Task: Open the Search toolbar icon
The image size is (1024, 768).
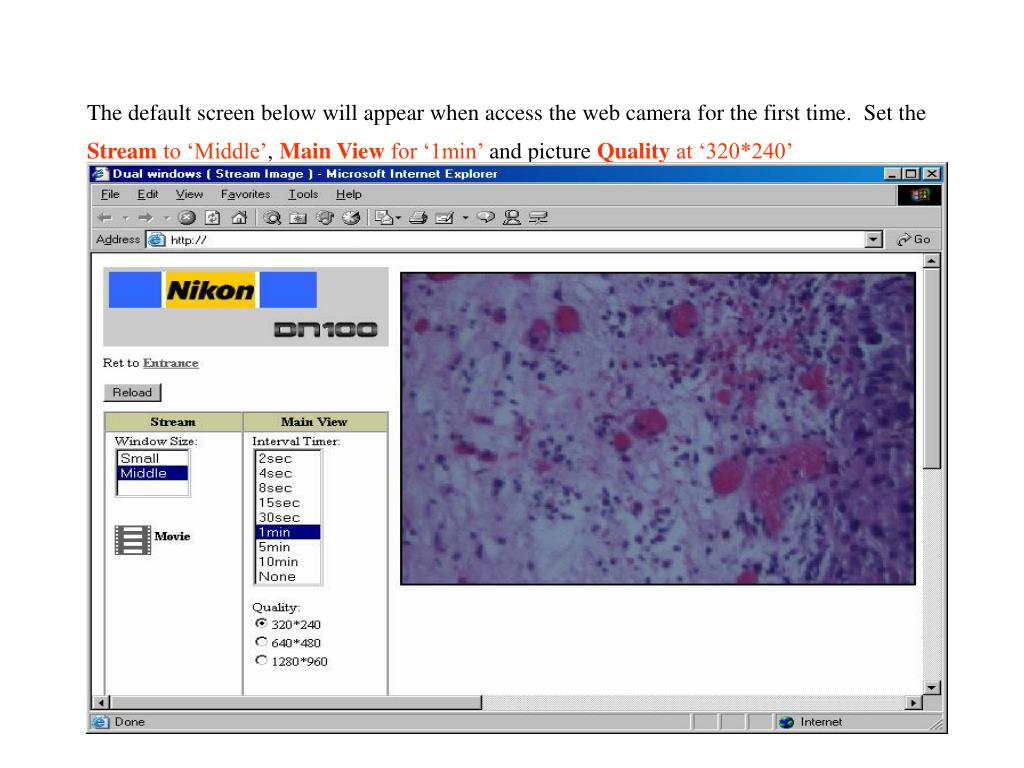Action: point(273,217)
